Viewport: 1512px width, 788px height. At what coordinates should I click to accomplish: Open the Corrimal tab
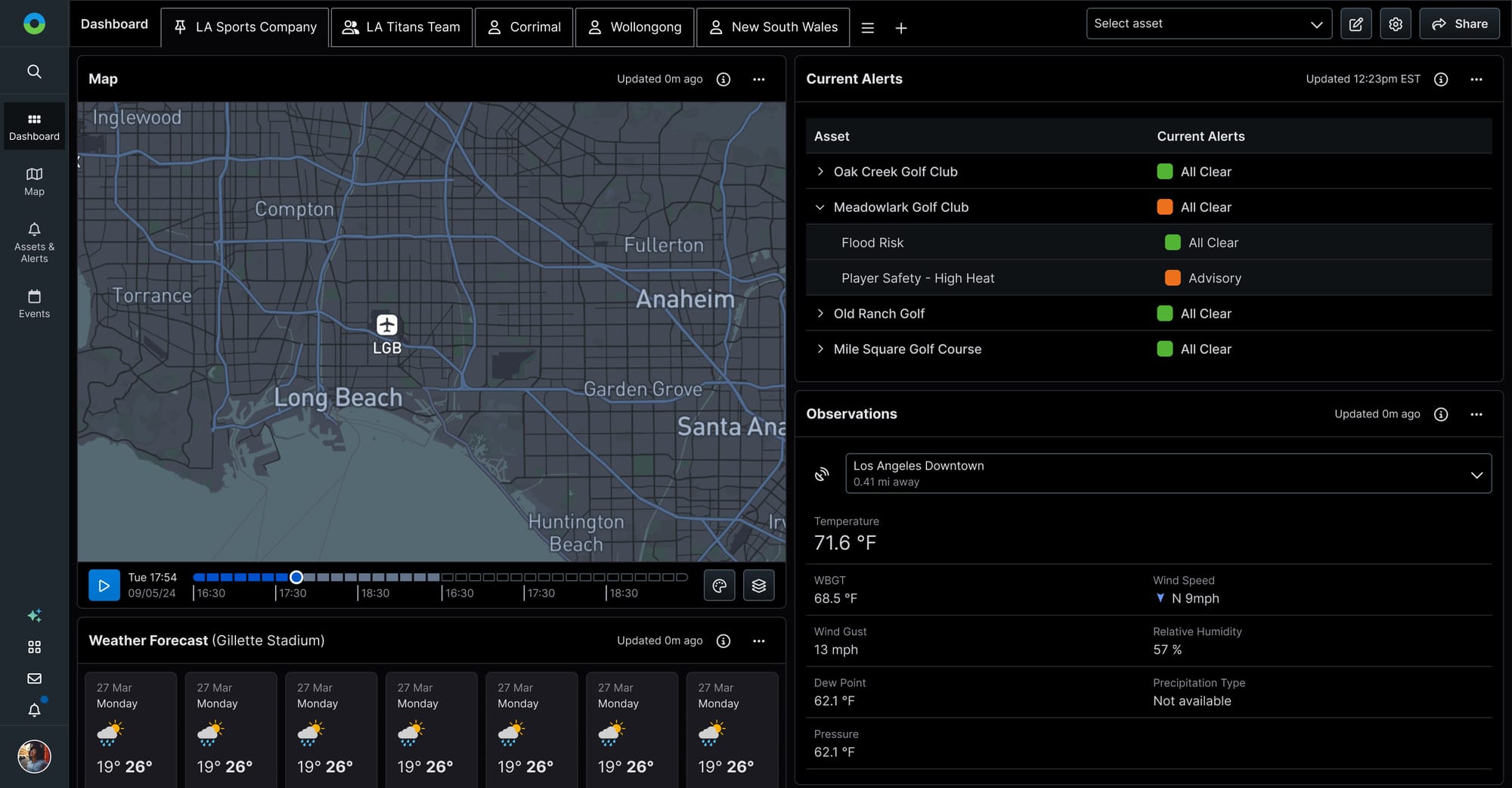tap(524, 27)
